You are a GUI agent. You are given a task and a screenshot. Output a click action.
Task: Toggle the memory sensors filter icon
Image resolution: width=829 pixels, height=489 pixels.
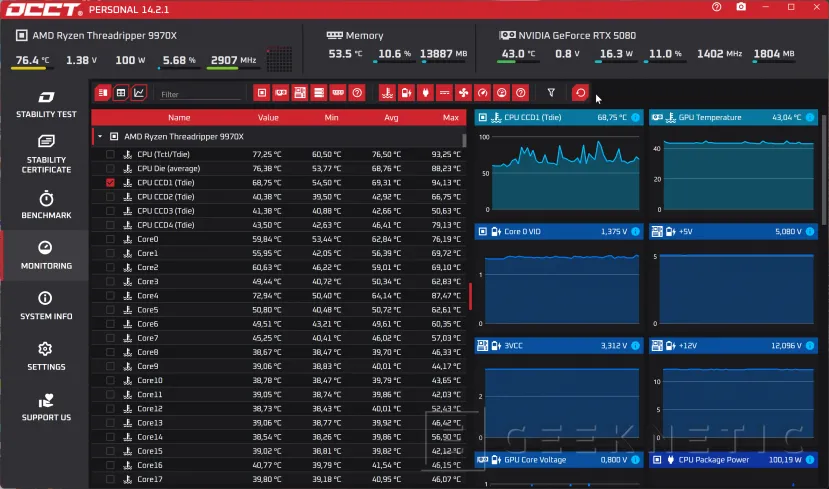pos(338,93)
